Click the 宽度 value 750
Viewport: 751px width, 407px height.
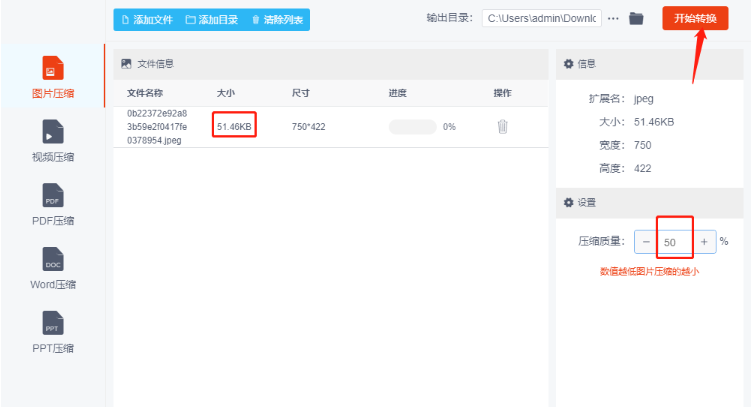[643, 145]
